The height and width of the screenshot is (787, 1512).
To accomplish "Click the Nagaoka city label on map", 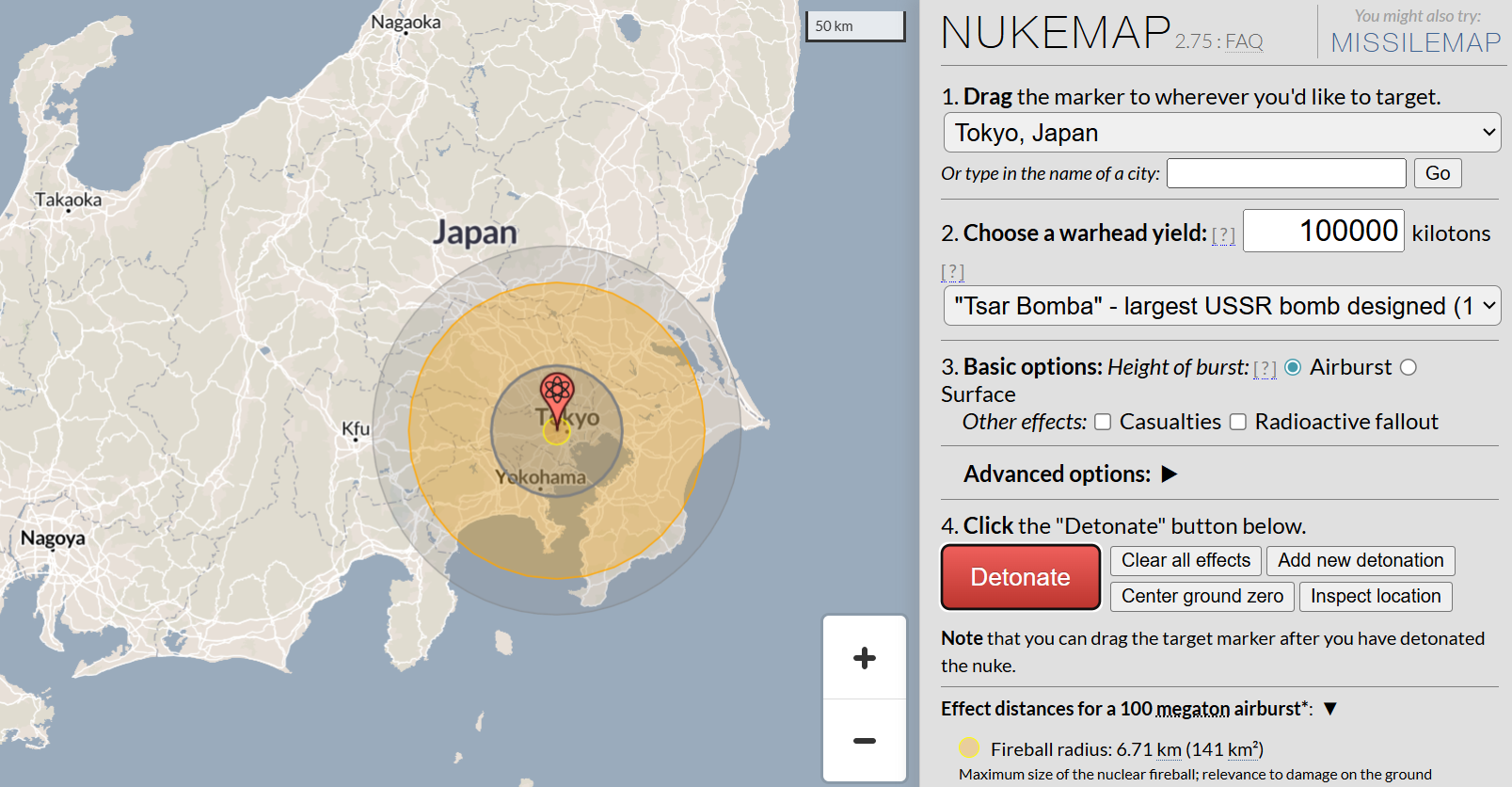I will 406,22.
